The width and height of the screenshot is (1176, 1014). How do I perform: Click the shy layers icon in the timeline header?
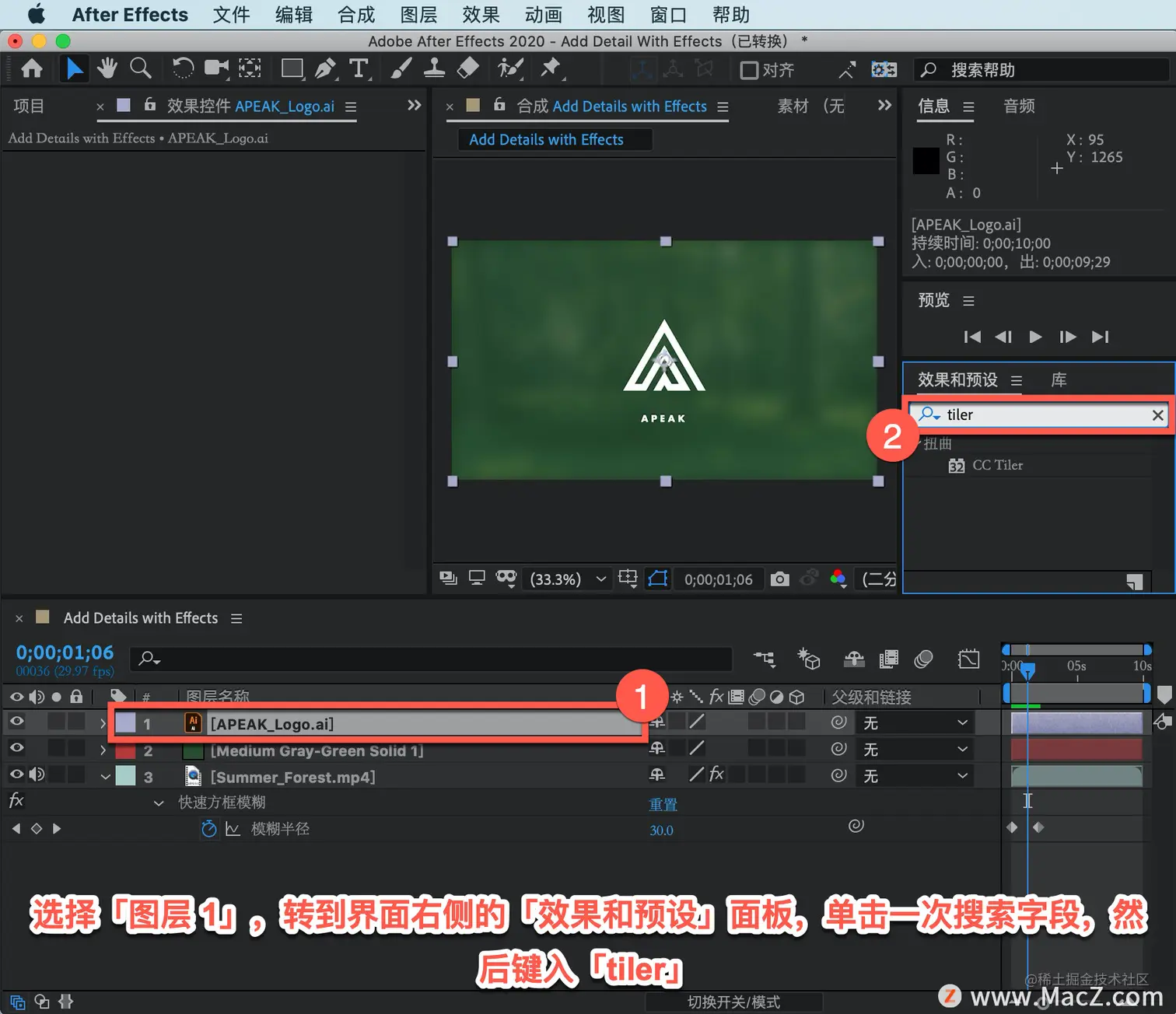854,659
